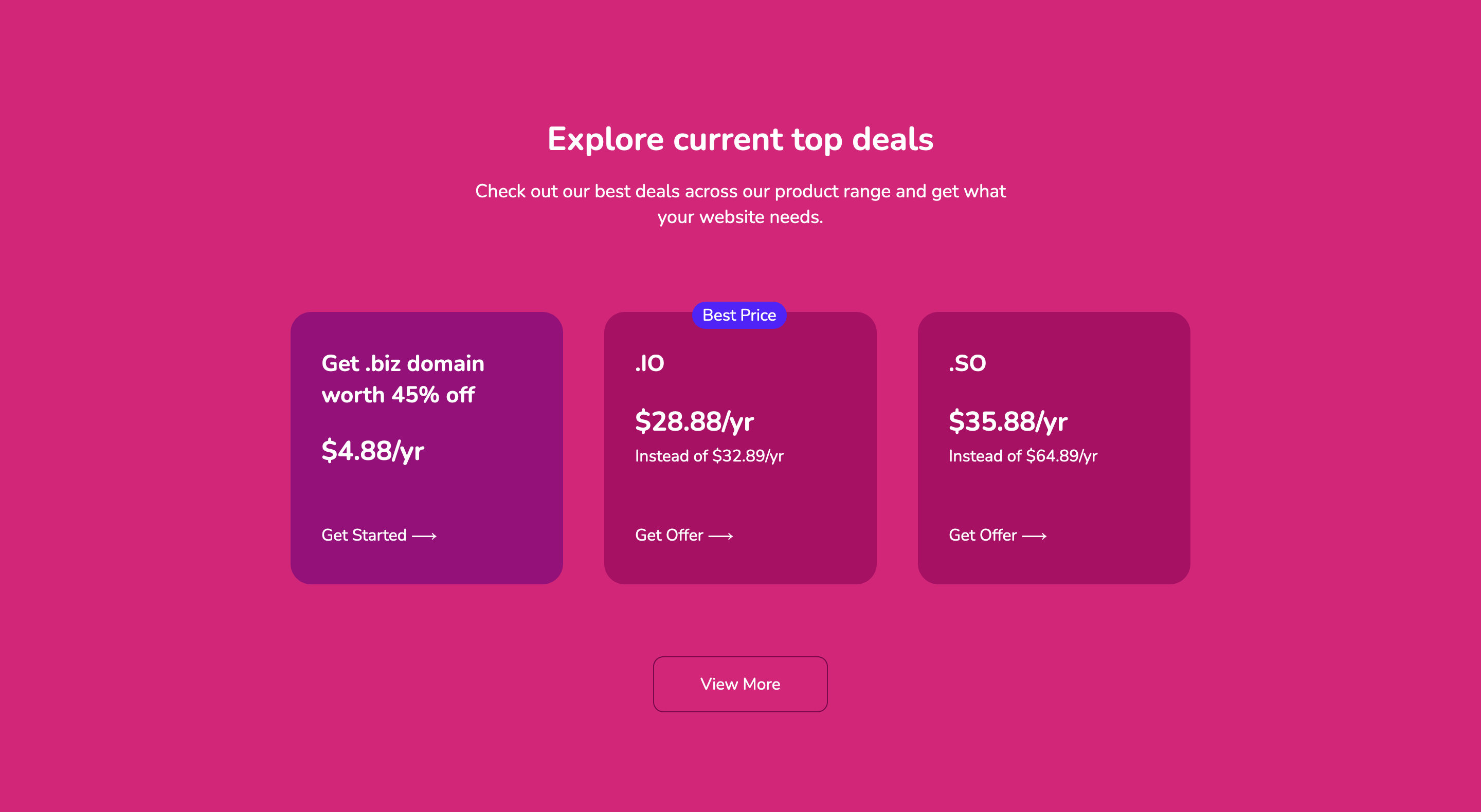
Task: Select Get Offer in the .SO card
Action: coord(998,535)
